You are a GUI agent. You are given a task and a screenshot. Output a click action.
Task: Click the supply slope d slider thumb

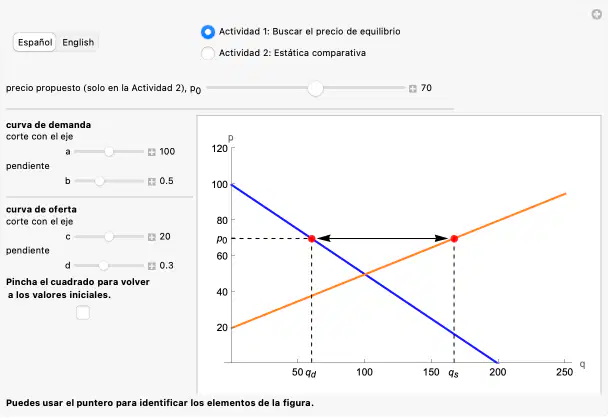103,266
